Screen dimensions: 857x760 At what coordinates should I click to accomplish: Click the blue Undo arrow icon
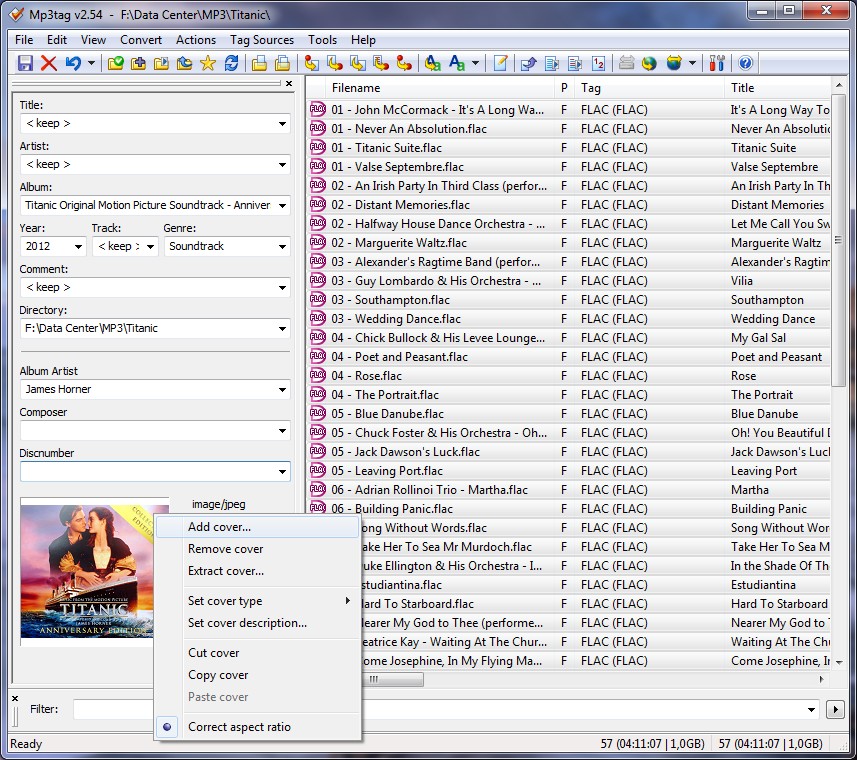[73, 63]
